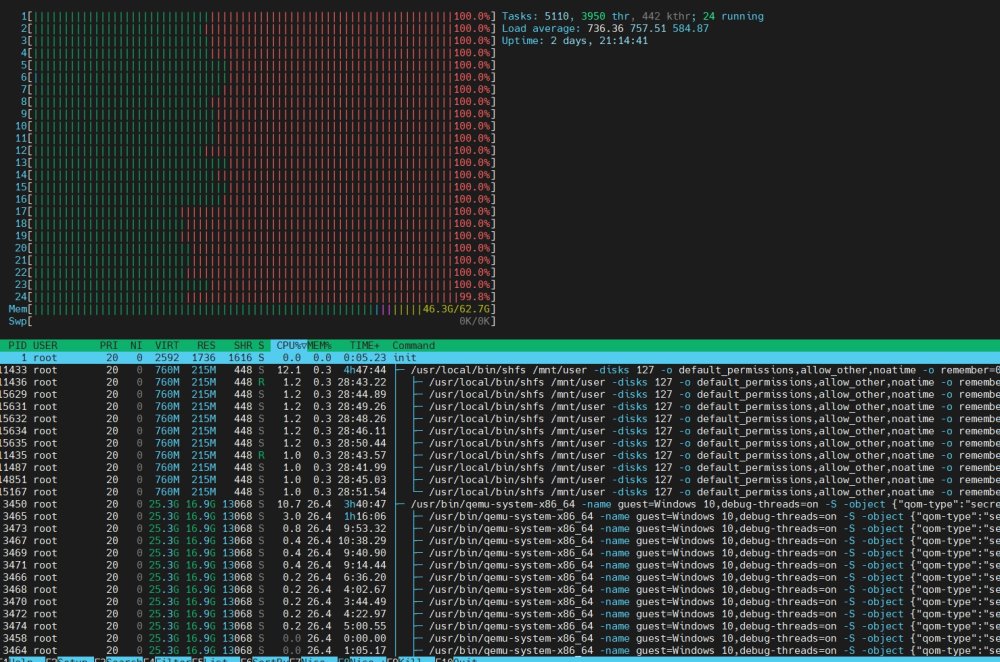The height and width of the screenshot is (662, 1000).
Task: Select the qemu thread row PID 3470
Action: 500,602
